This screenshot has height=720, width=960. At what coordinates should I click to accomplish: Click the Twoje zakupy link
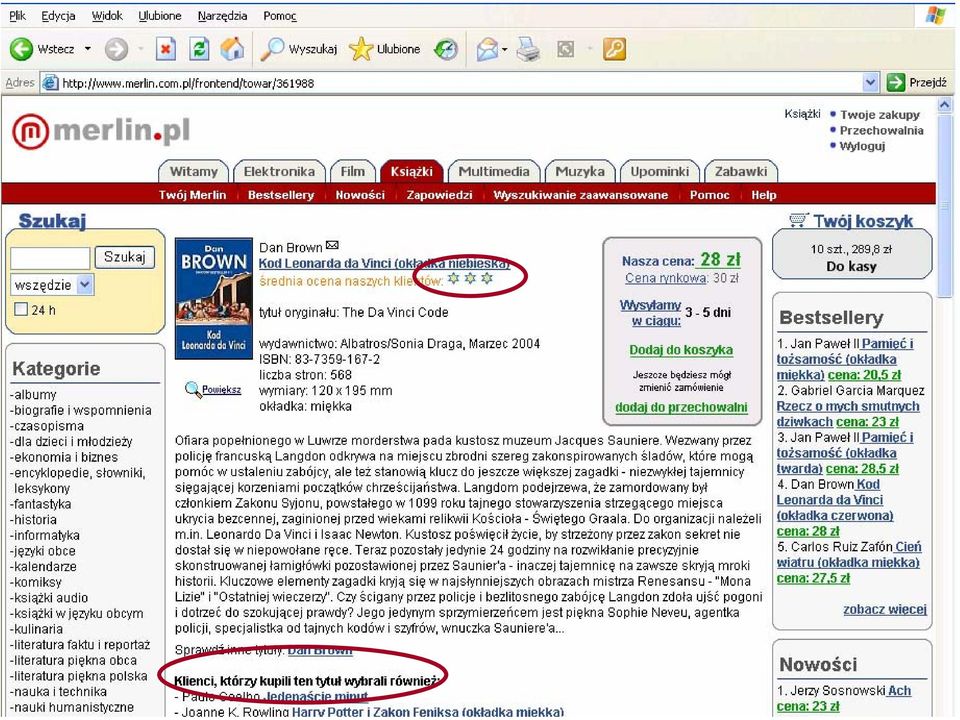pos(880,114)
